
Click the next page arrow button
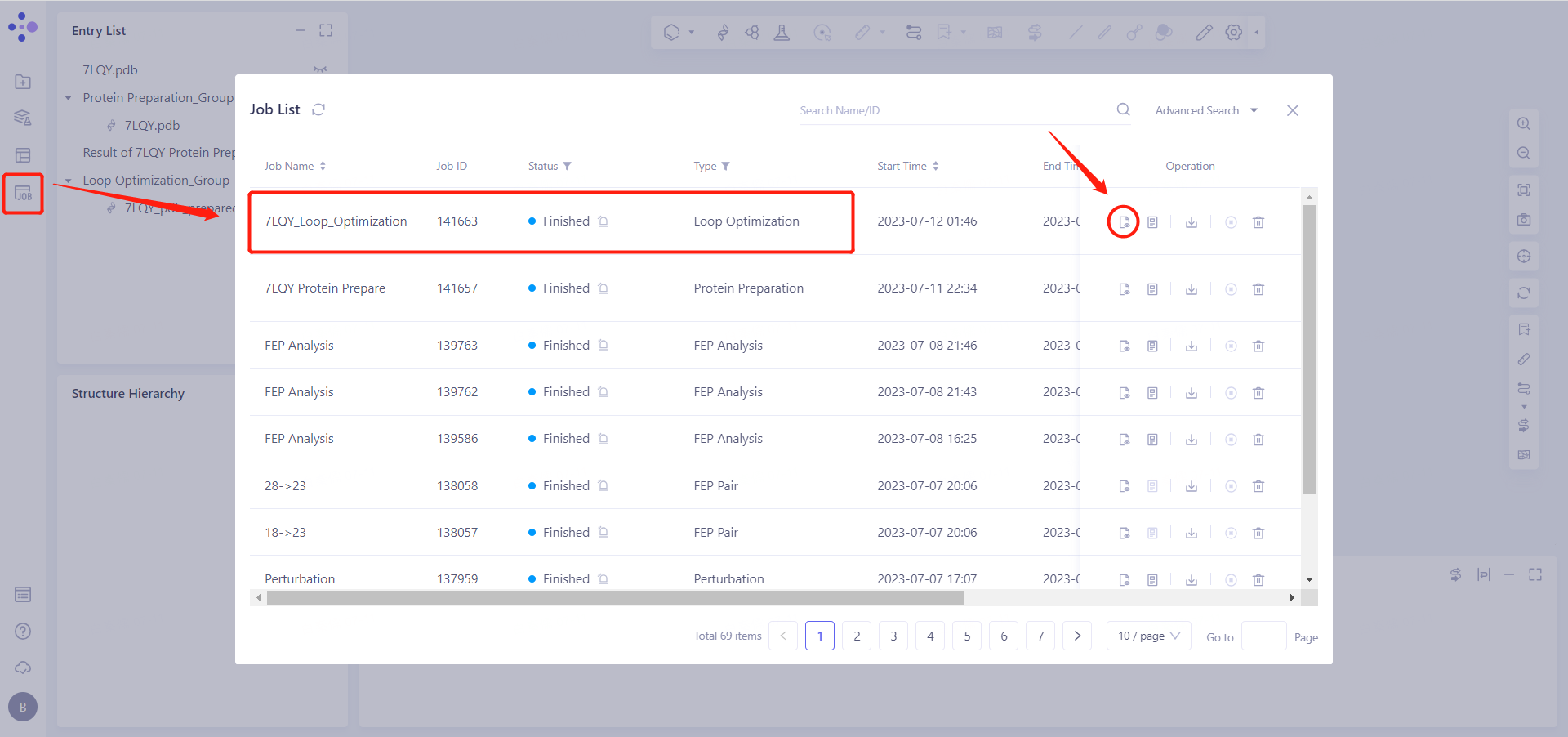point(1077,636)
